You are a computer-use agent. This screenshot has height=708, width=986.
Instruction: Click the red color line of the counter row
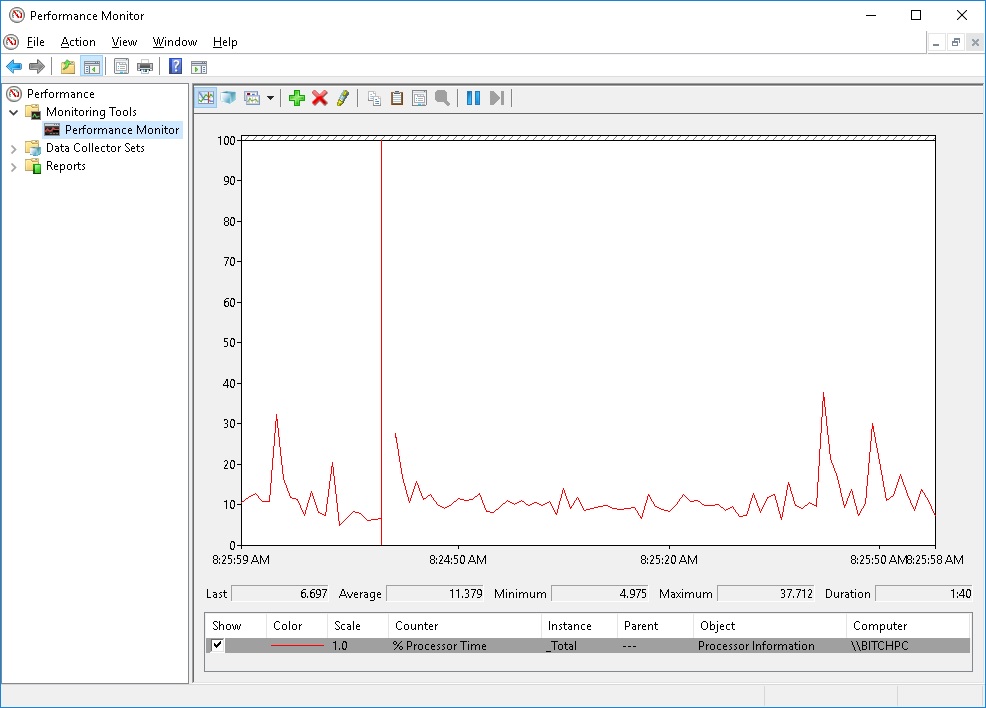297,646
